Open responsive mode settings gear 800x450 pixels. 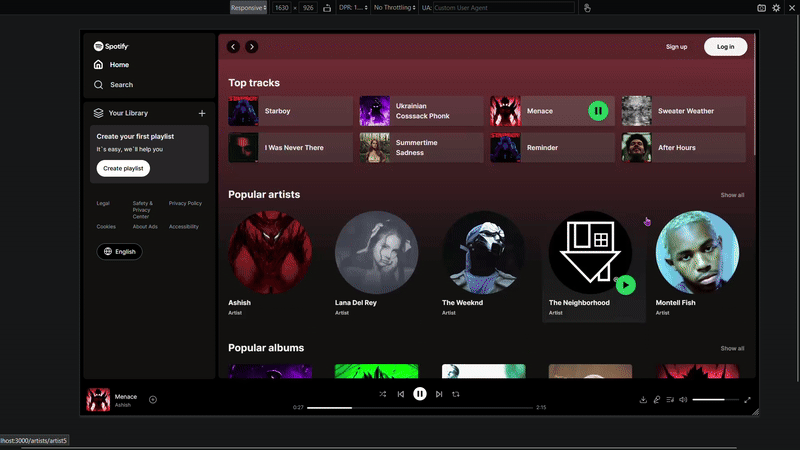tap(776, 8)
